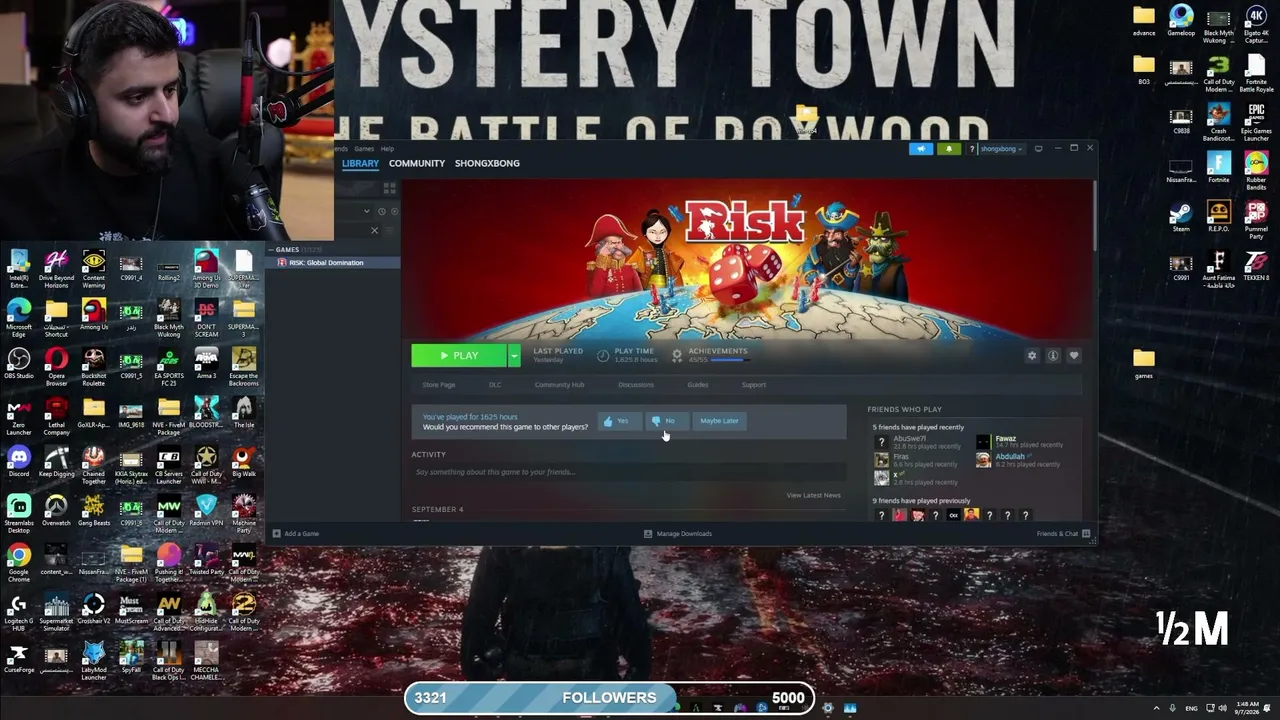Add RISK to favorites with heart icon
This screenshot has width=1280, height=720.
click(x=1074, y=356)
